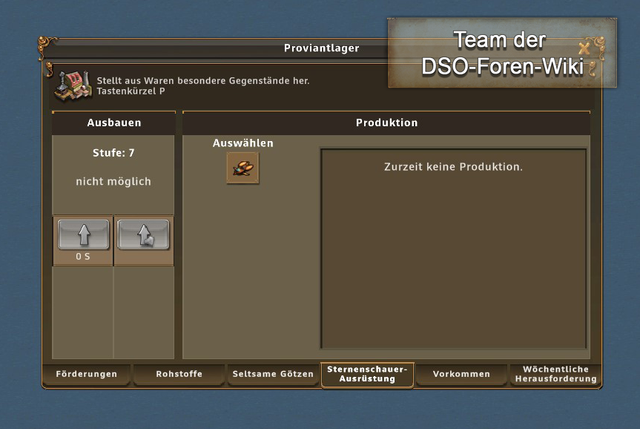Screen dimensions: 640x429
Task: Click the Auswählen label
Action: click(243, 143)
